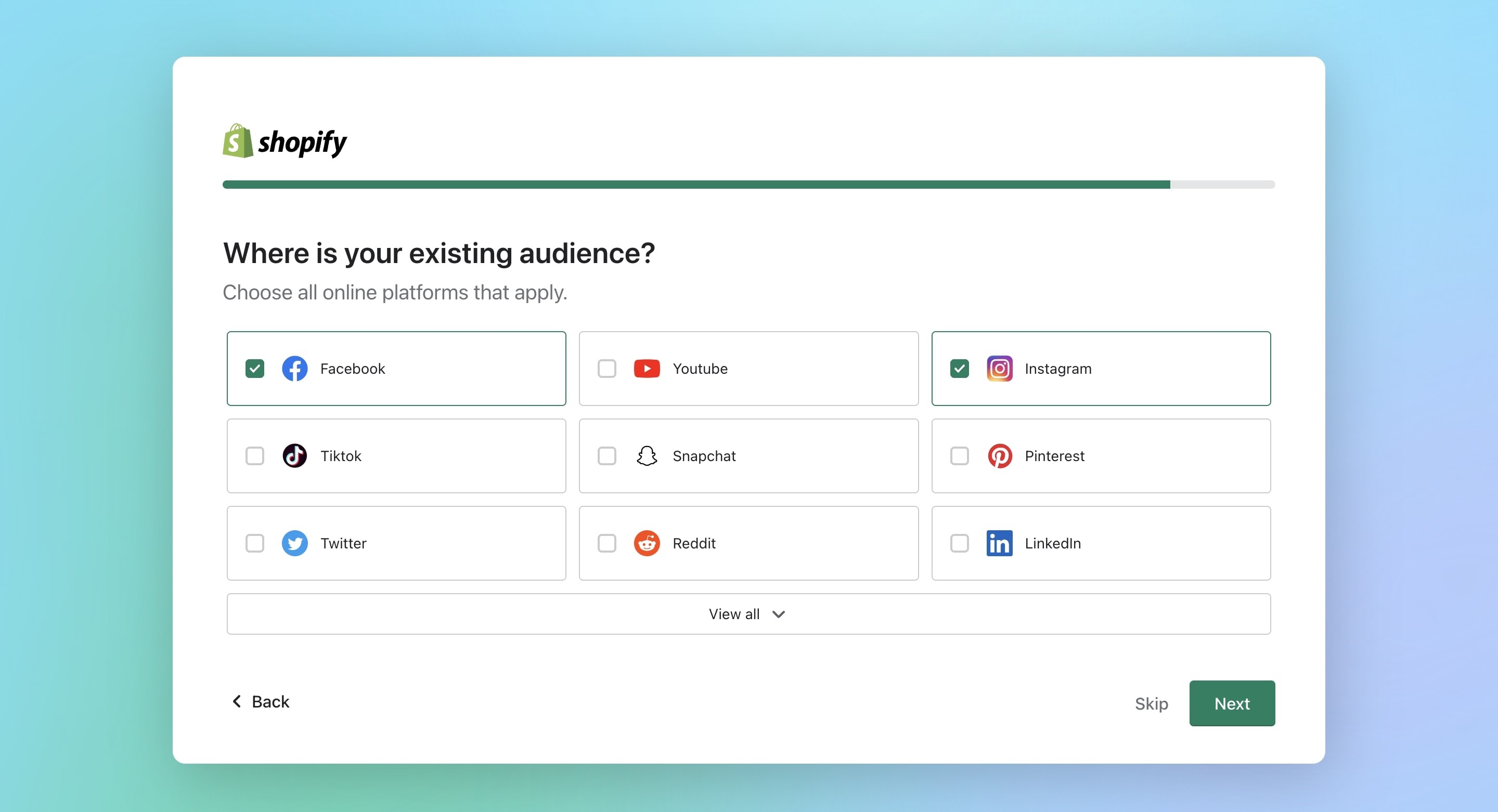Go back using the Back chevron
Screen dimensions: 1498x812
click(237, 701)
